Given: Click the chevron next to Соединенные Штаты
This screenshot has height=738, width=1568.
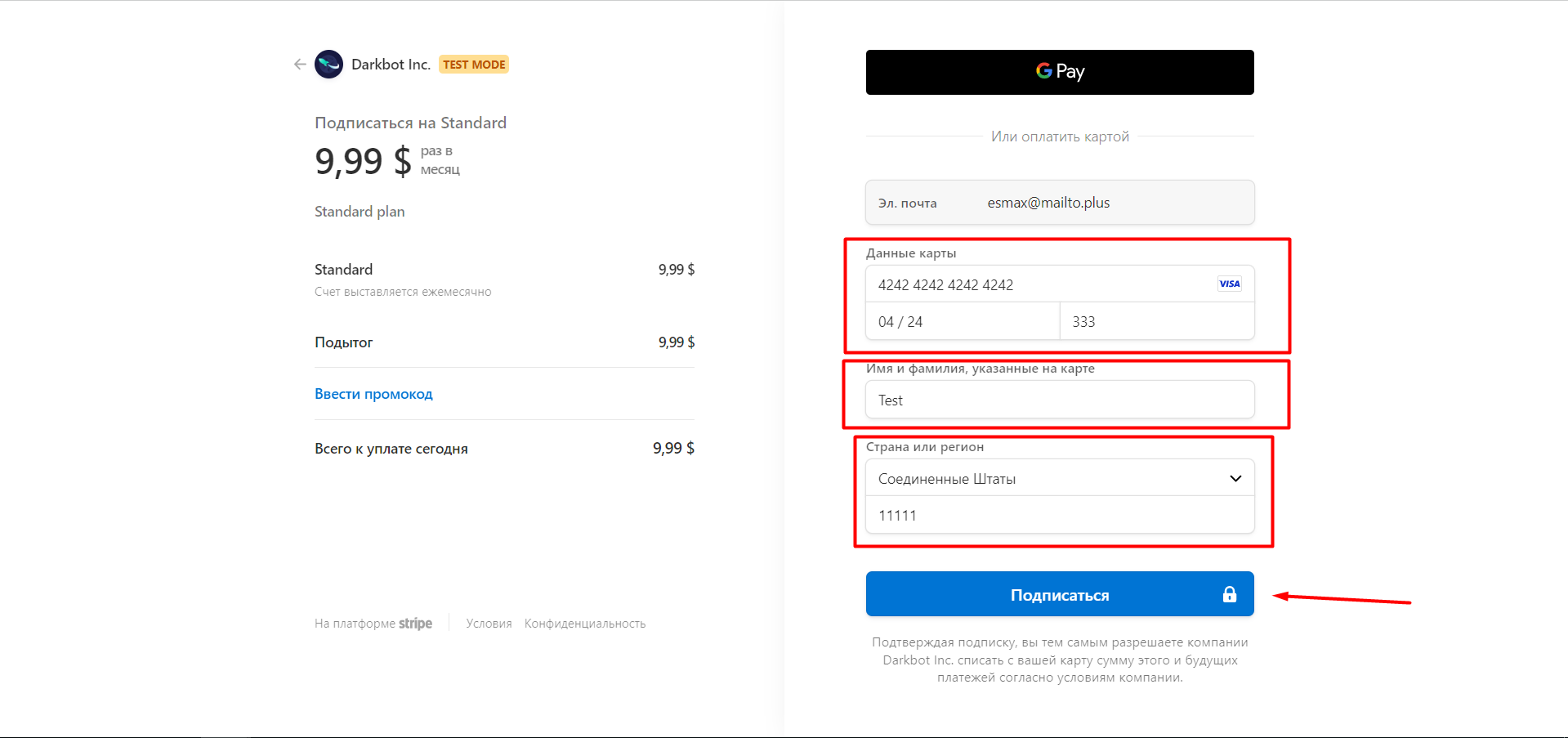Looking at the screenshot, I should (1235, 478).
